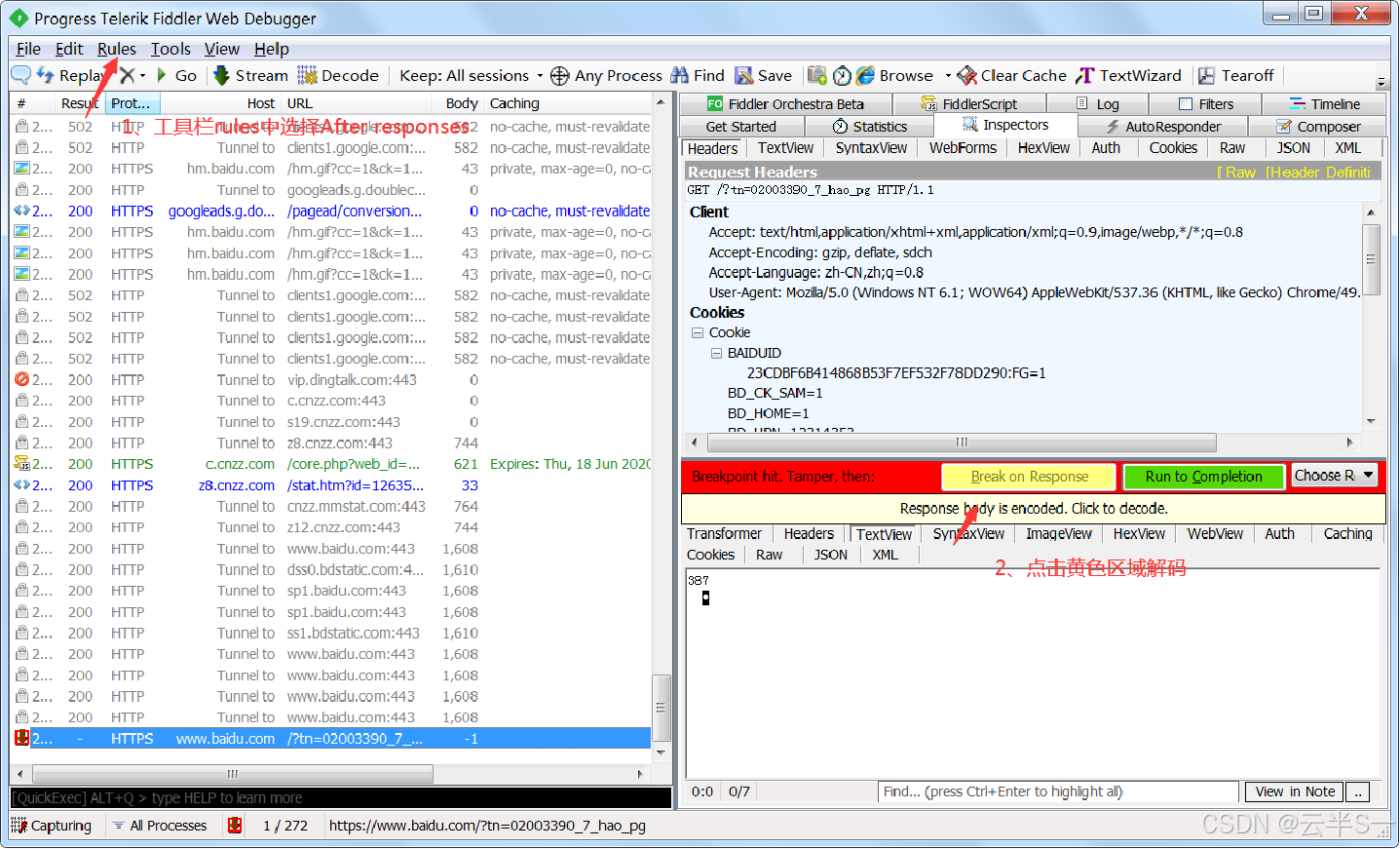The height and width of the screenshot is (849, 1400).
Task: Collapse the Cookie tree node
Action: 698,332
